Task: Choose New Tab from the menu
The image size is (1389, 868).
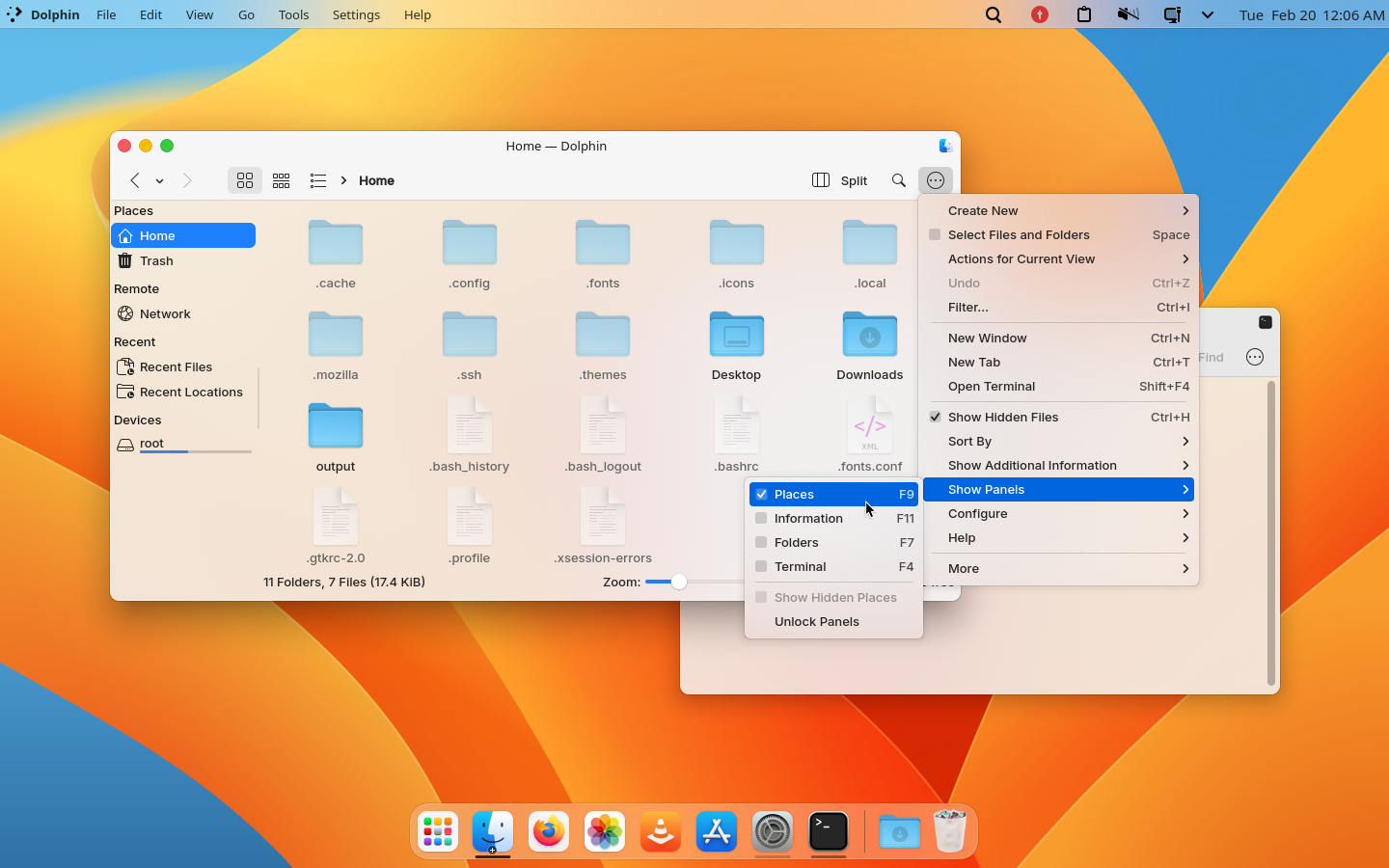Action: click(x=1058, y=362)
